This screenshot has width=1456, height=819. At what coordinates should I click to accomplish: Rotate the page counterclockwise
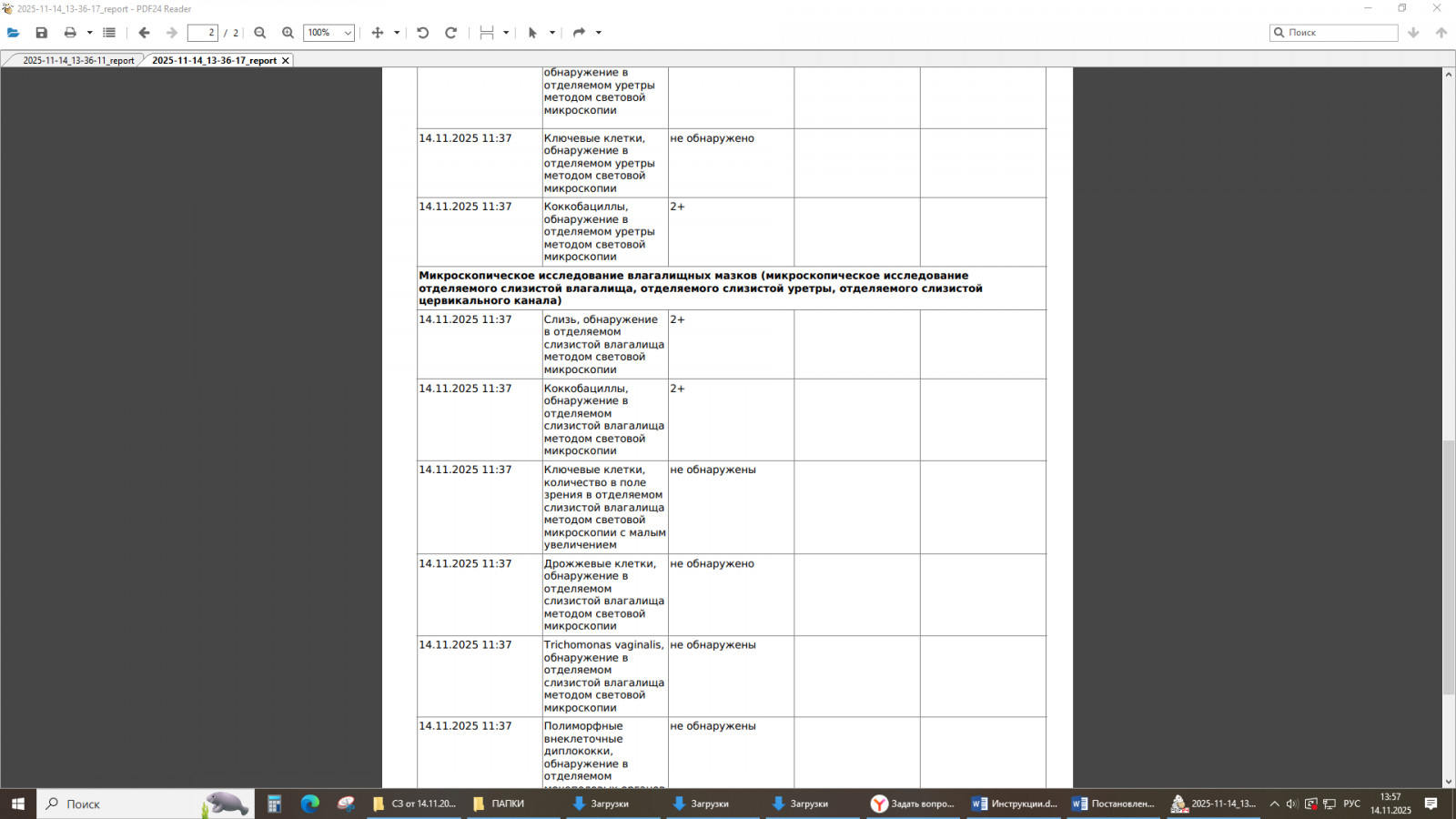(423, 33)
